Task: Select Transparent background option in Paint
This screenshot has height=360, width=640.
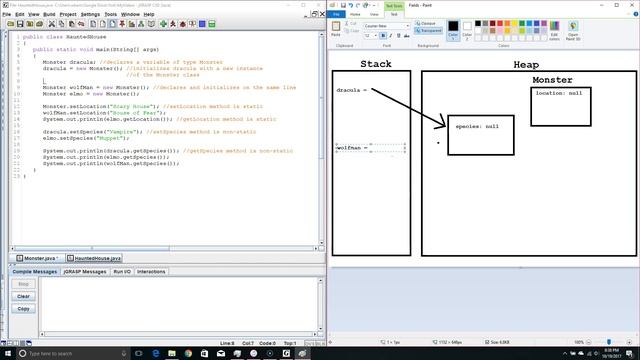Action: click(428, 31)
